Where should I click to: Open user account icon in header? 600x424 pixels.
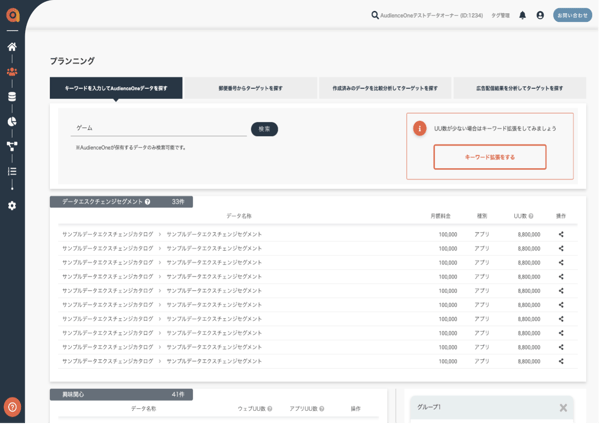click(x=540, y=15)
